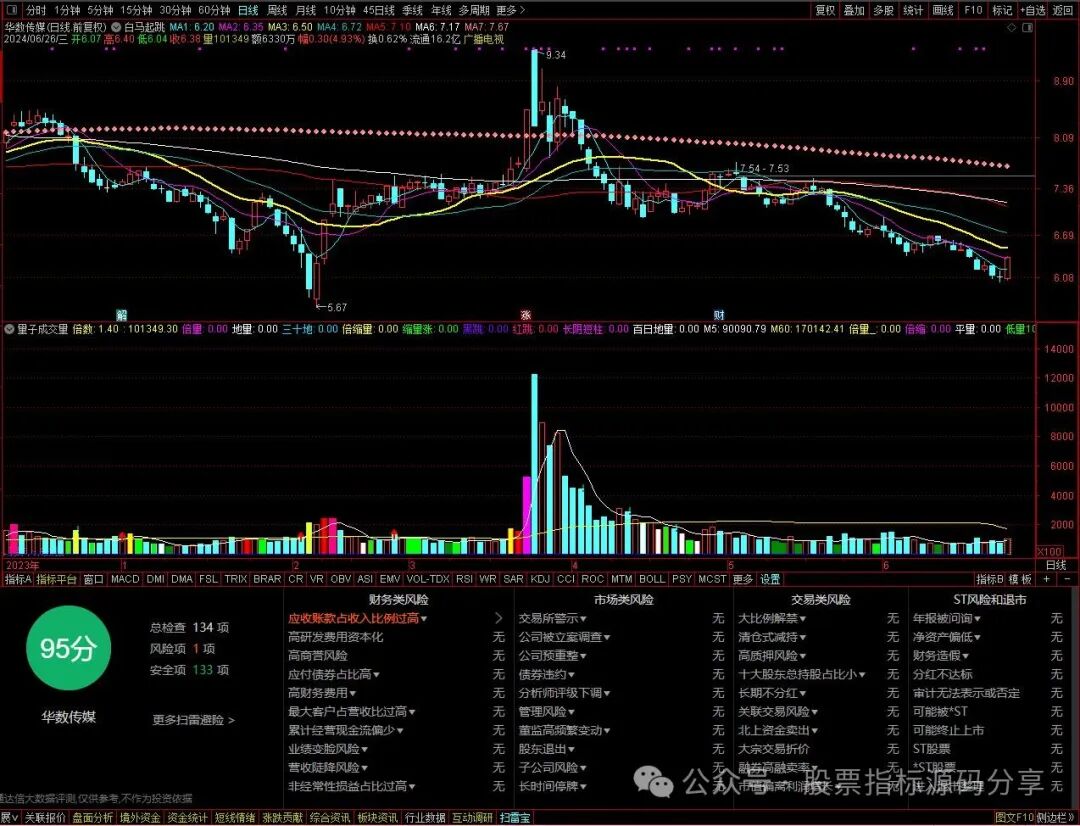The width and height of the screenshot is (1080, 826).
Task: Click the panel layout icon beside the diamond
Action: click(x=1028, y=28)
